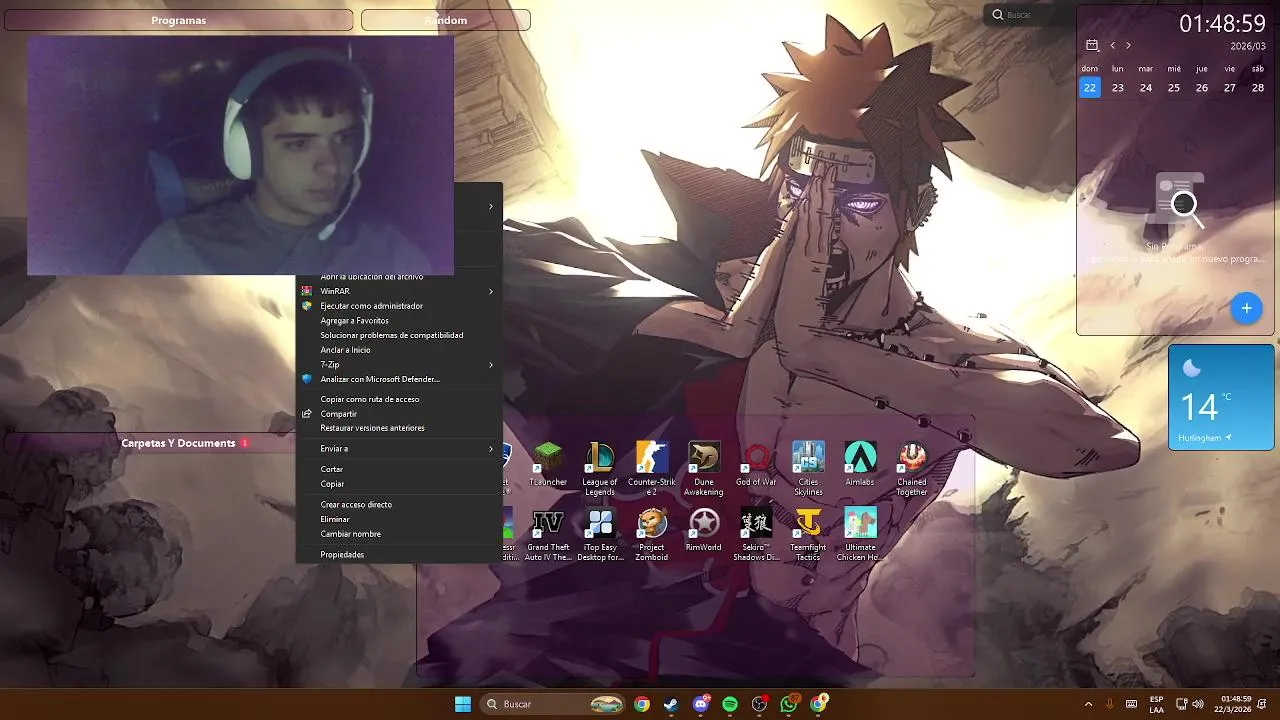Open OBS Studio taskbar icon

760,704
